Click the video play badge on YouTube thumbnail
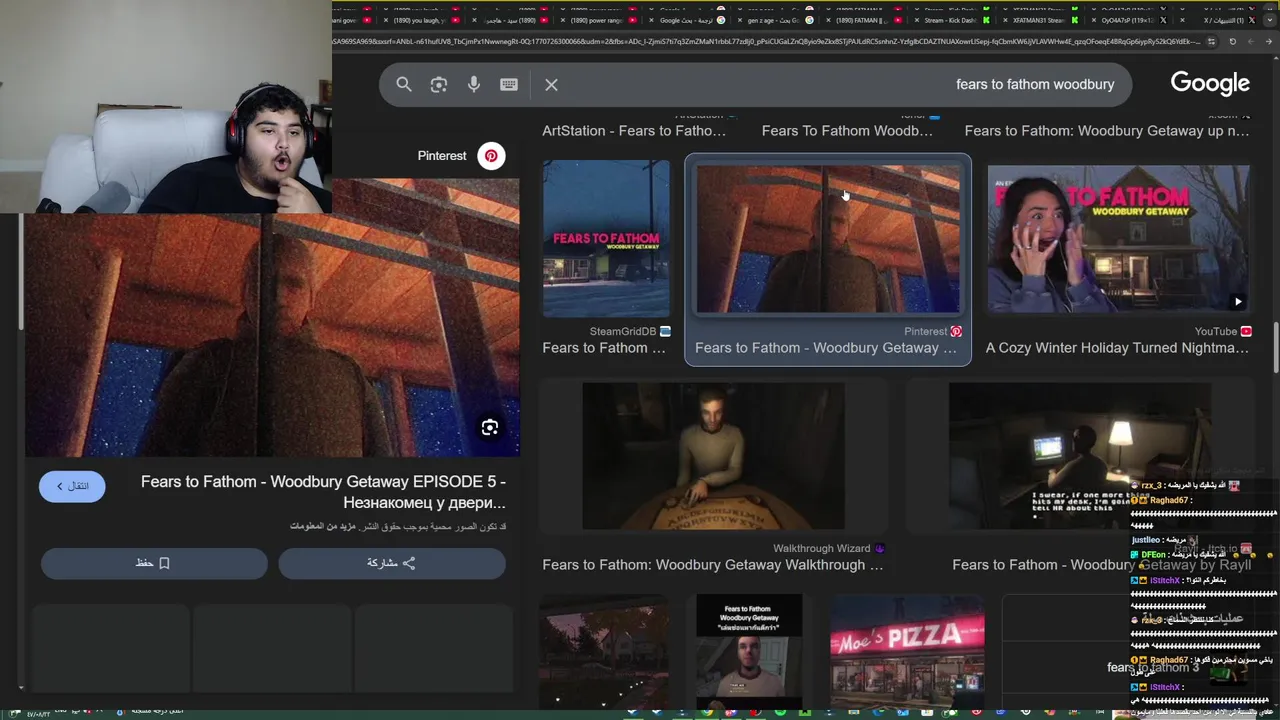Image resolution: width=1280 pixels, height=720 pixels. [1238, 301]
